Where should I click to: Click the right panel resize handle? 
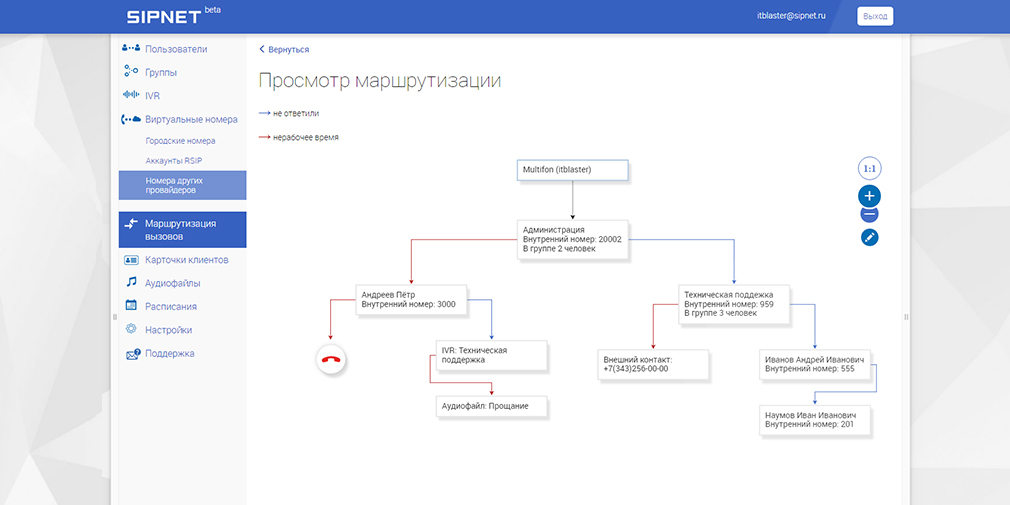point(906,317)
